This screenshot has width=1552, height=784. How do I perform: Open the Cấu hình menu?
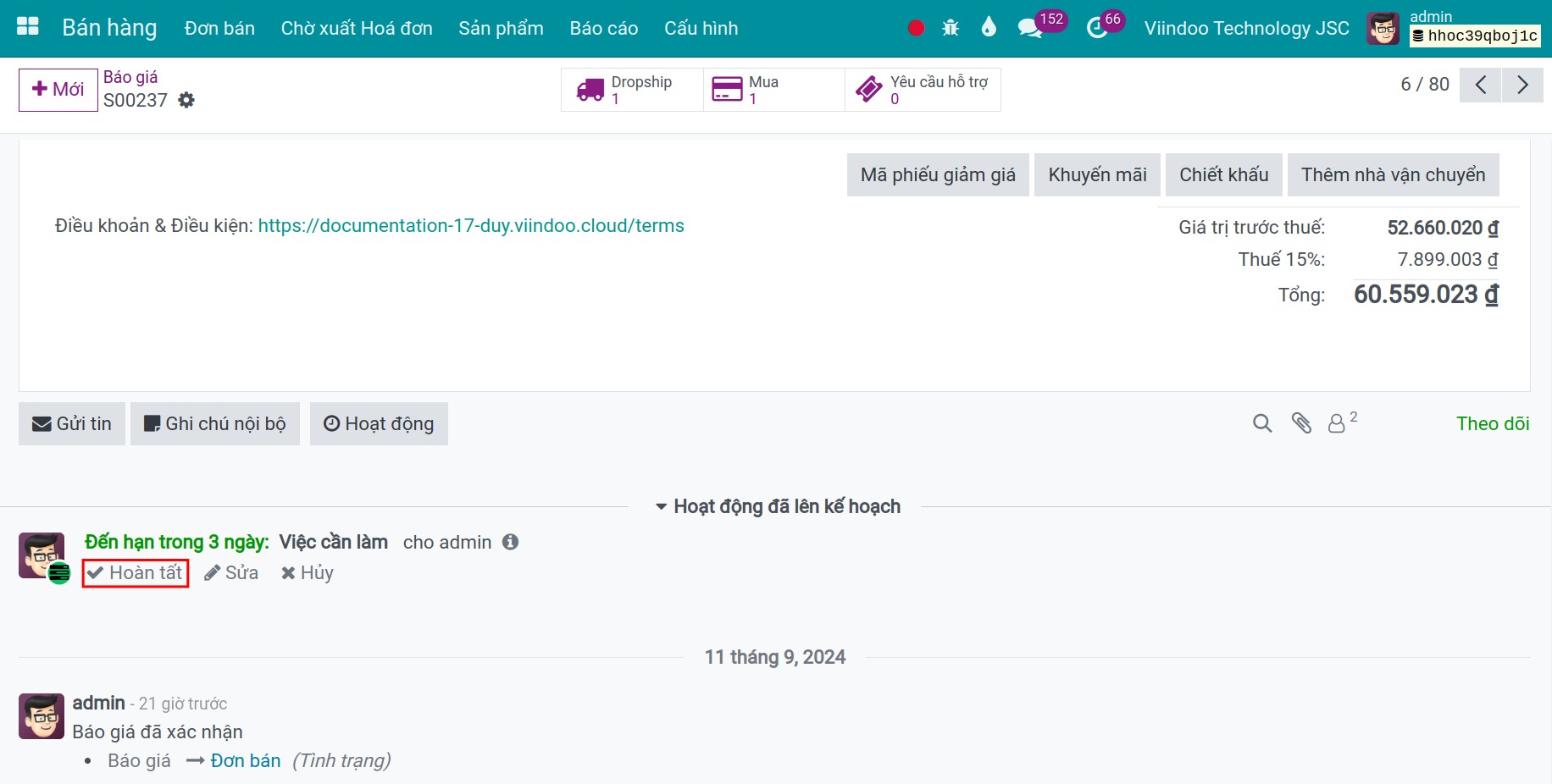701,28
